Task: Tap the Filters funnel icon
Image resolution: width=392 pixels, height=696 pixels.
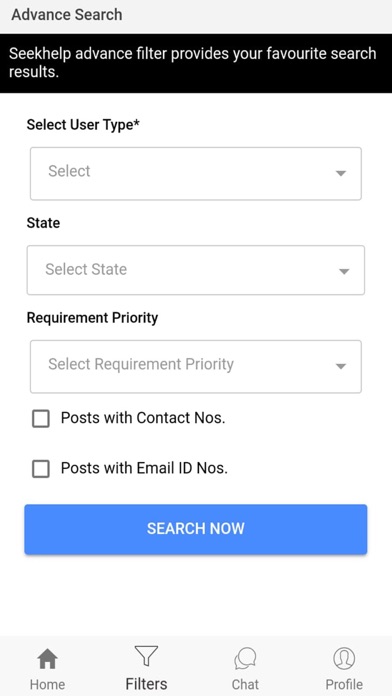Action: point(146,656)
